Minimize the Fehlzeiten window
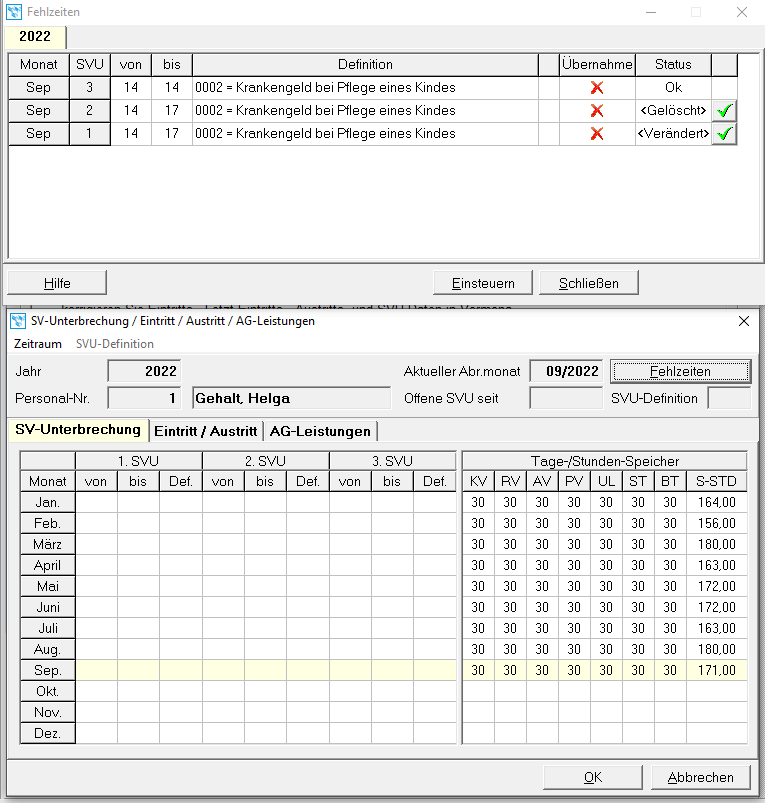 [651, 12]
